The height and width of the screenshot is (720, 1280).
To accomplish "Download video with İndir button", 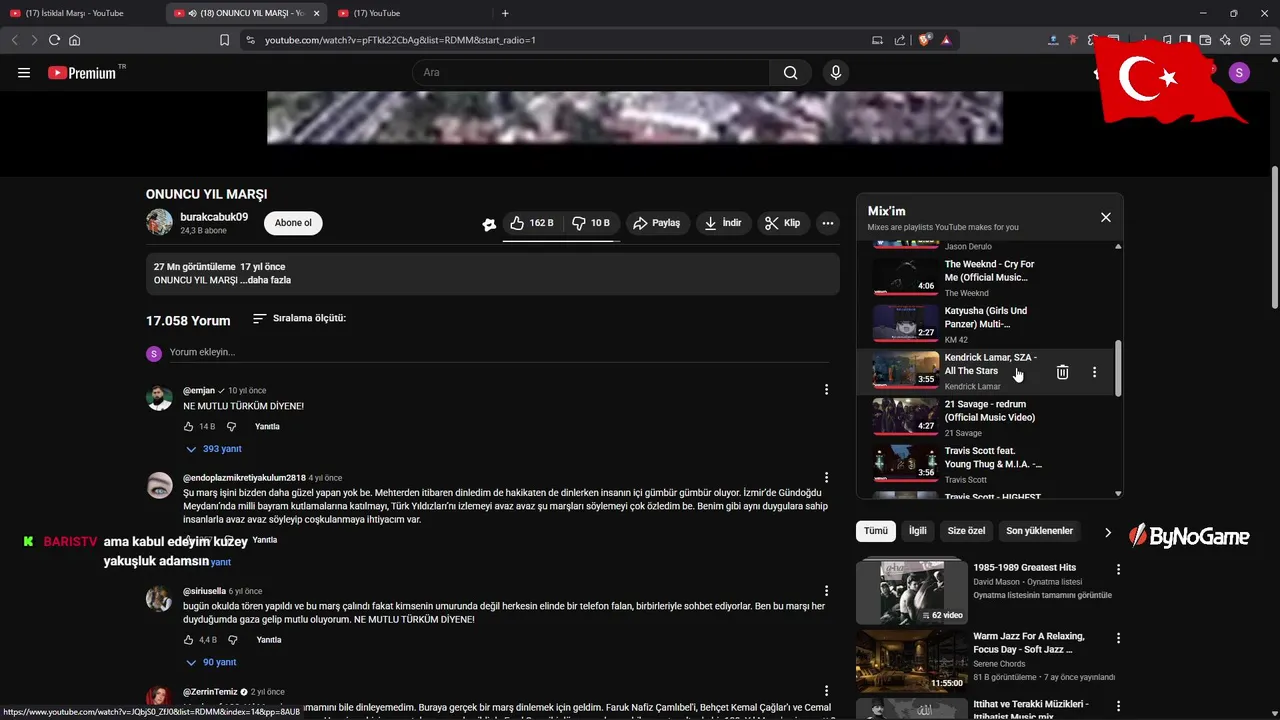I will [x=723, y=223].
